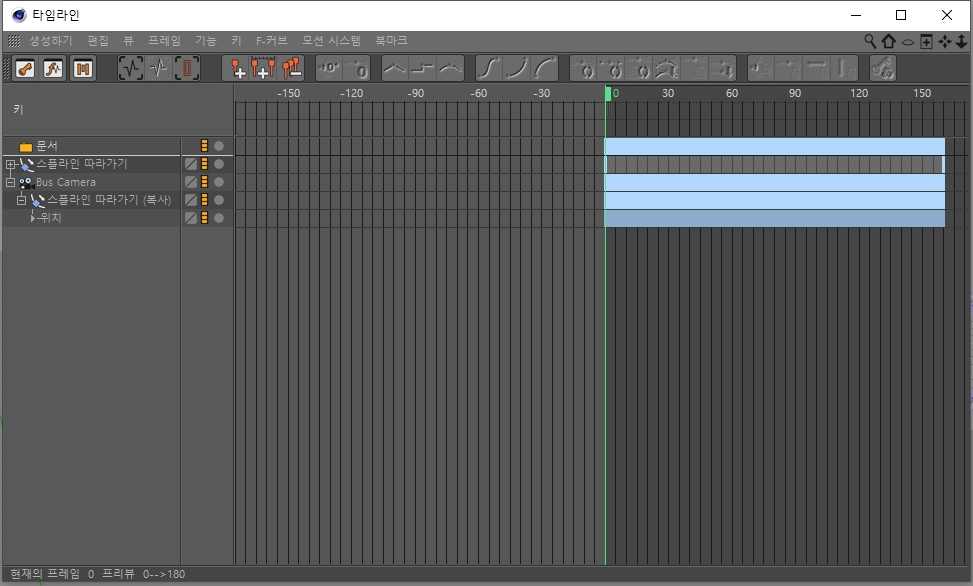
Task: Click the Delete Markers icon with minus
Action: click(291, 68)
